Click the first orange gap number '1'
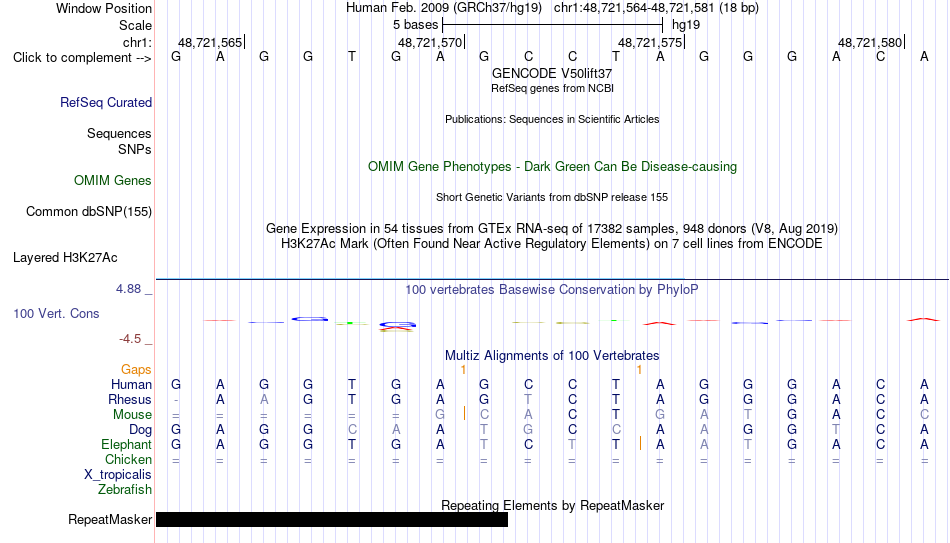This screenshot has width=950, height=543. [463, 370]
